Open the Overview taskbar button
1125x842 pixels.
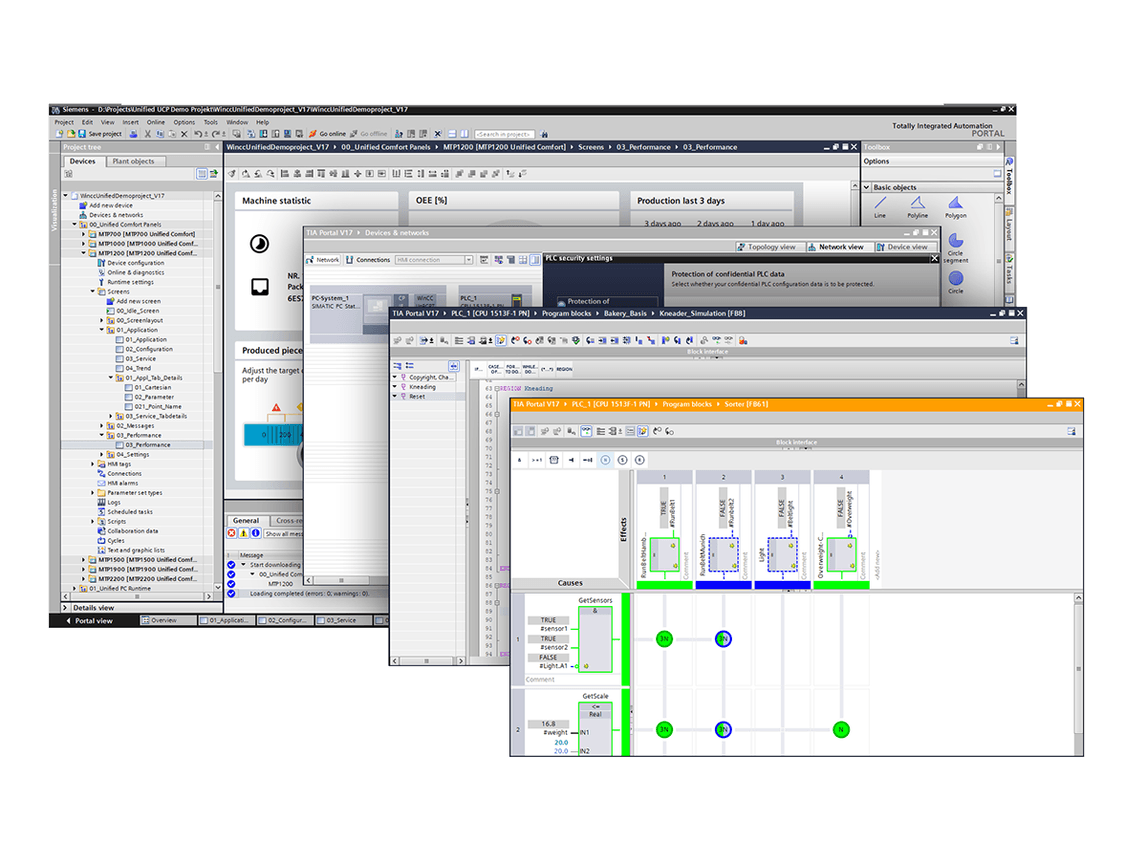tap(168, 621)
